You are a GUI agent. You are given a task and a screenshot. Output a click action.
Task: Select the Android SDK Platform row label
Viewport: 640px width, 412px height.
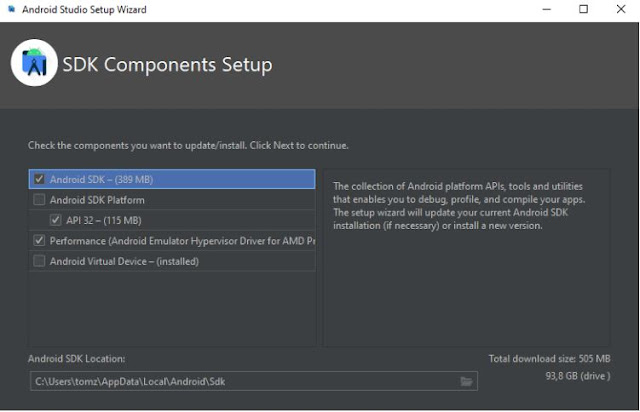point(97,200)
